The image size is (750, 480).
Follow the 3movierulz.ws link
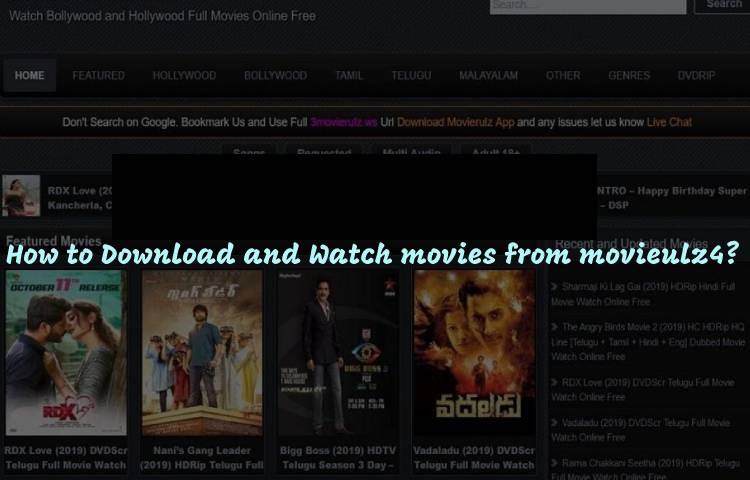click(x=343, y=122)
